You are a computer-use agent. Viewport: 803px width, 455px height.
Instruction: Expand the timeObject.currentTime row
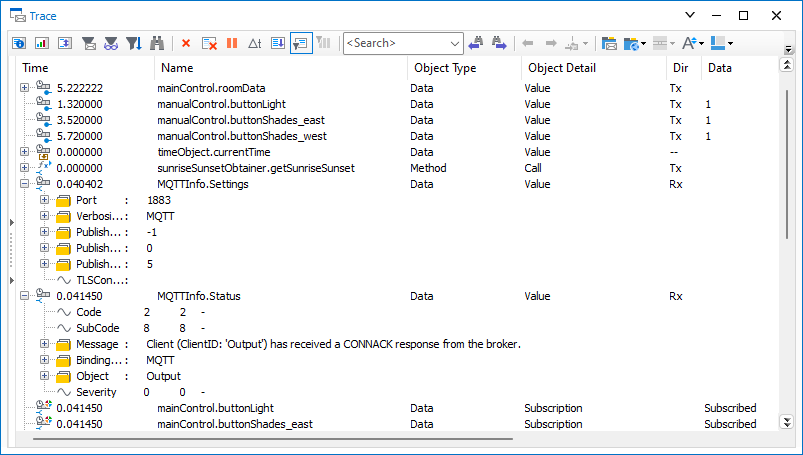(x=25, y=152)
